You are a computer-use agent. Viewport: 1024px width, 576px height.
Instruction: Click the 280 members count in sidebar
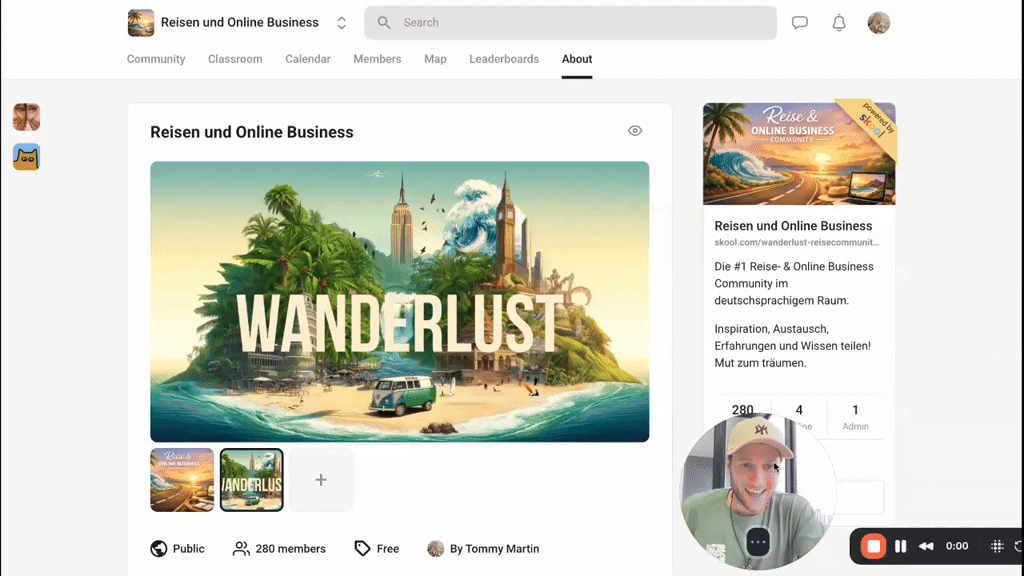[743, 409]
